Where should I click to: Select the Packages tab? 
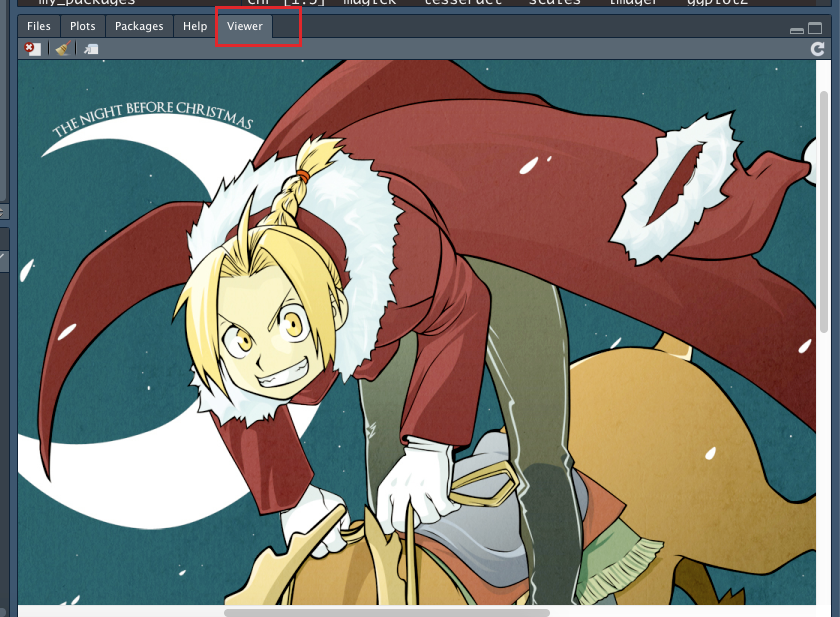click(139, 26)
